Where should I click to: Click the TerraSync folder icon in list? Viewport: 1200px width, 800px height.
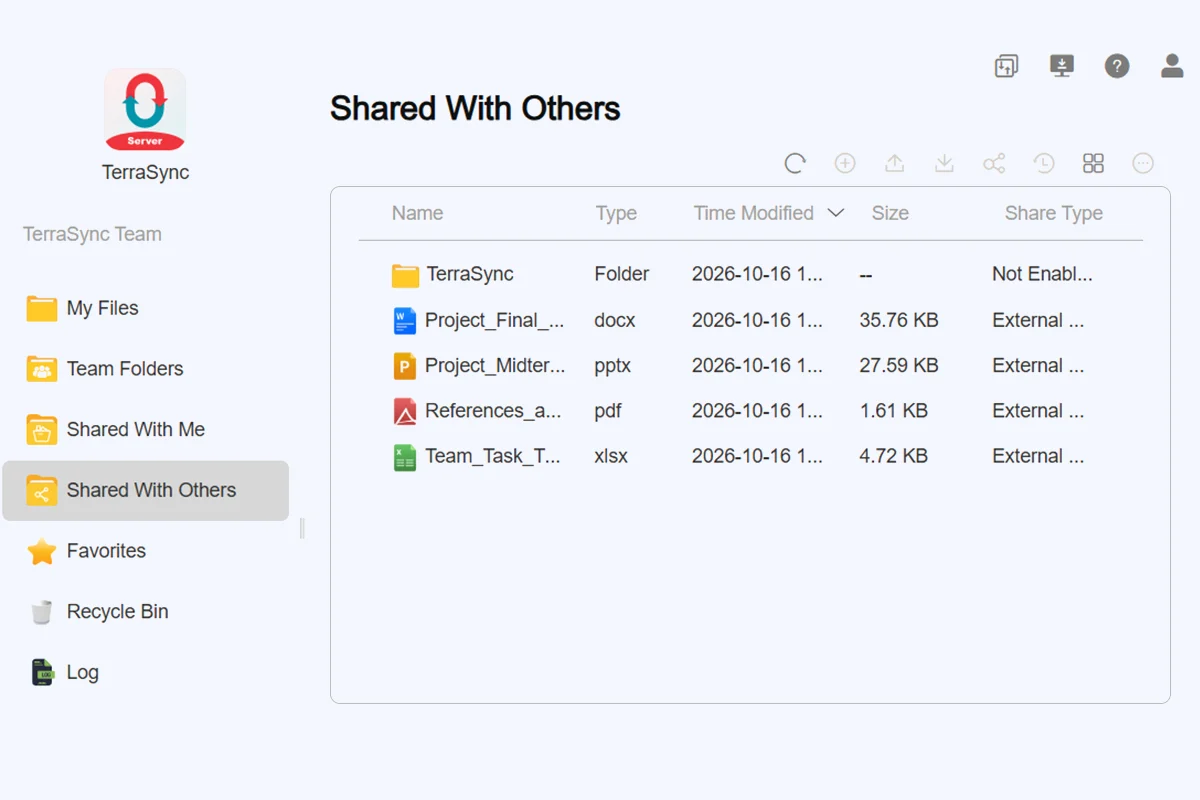(x=405, y=275)
